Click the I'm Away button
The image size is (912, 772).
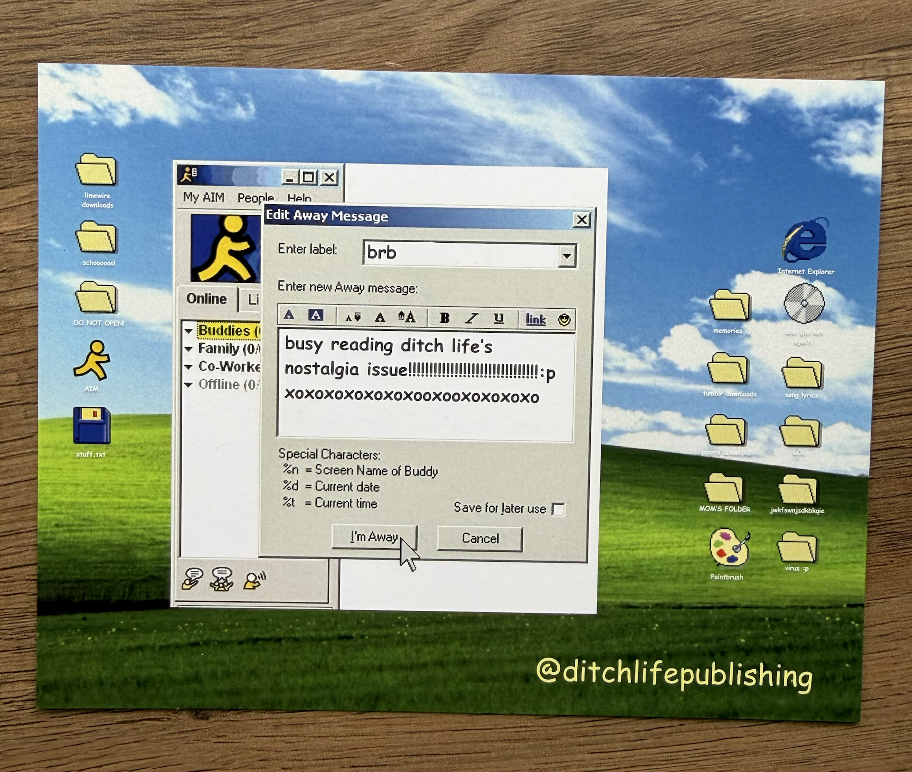click(x=375, y=537)
